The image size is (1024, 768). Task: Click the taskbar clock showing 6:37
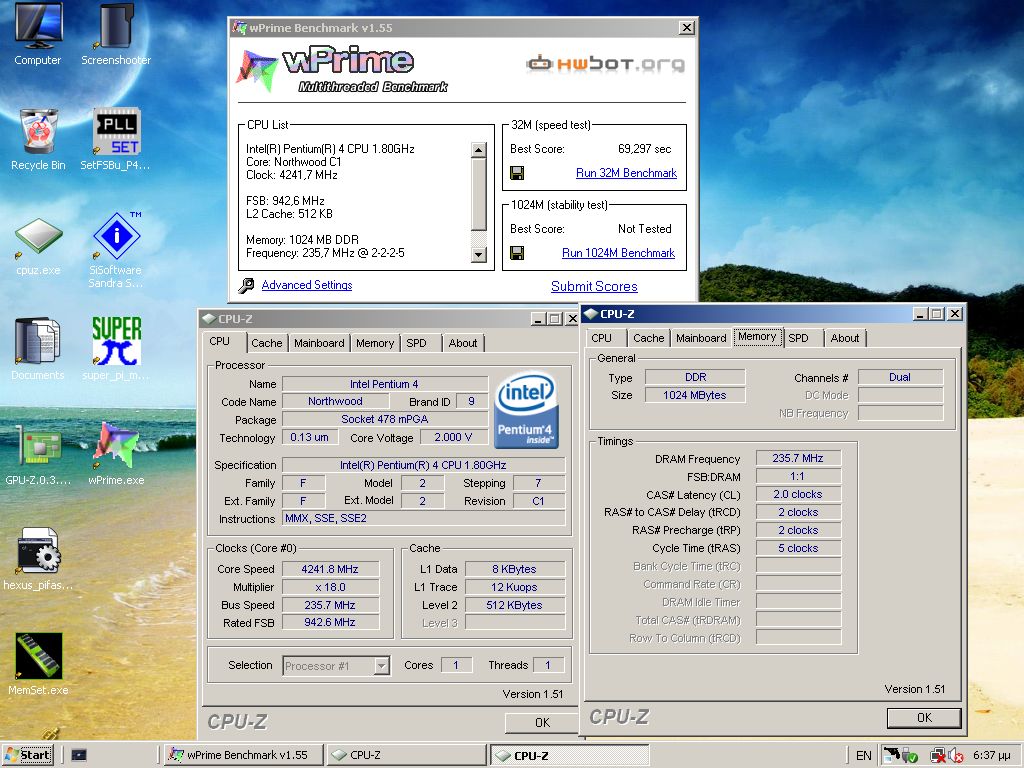point(992,756)
